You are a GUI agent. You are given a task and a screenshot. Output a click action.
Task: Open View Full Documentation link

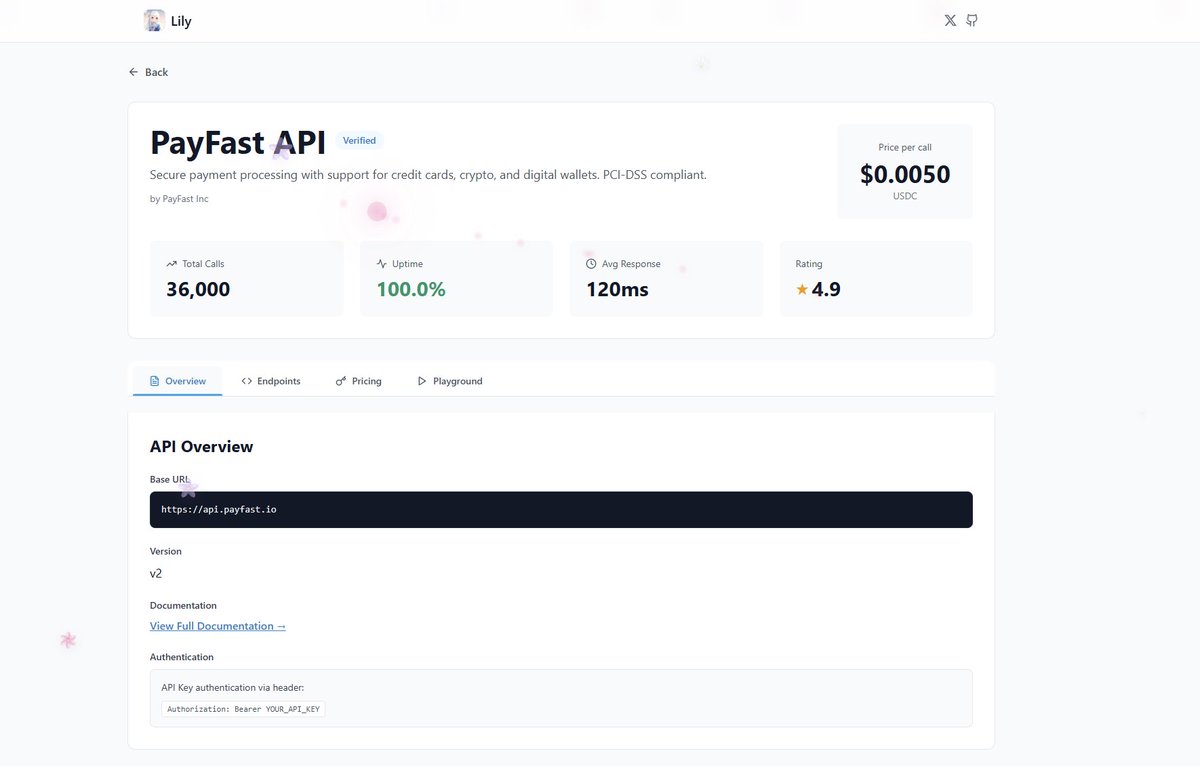(x=218, y=626)
